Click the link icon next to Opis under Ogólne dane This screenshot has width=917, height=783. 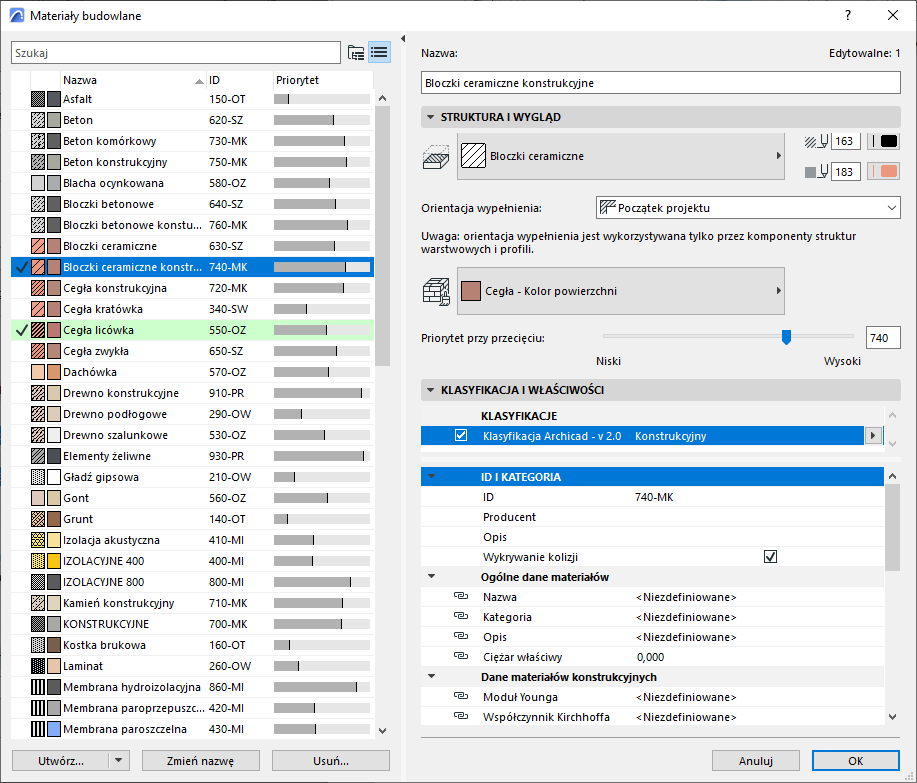(461, 636)
